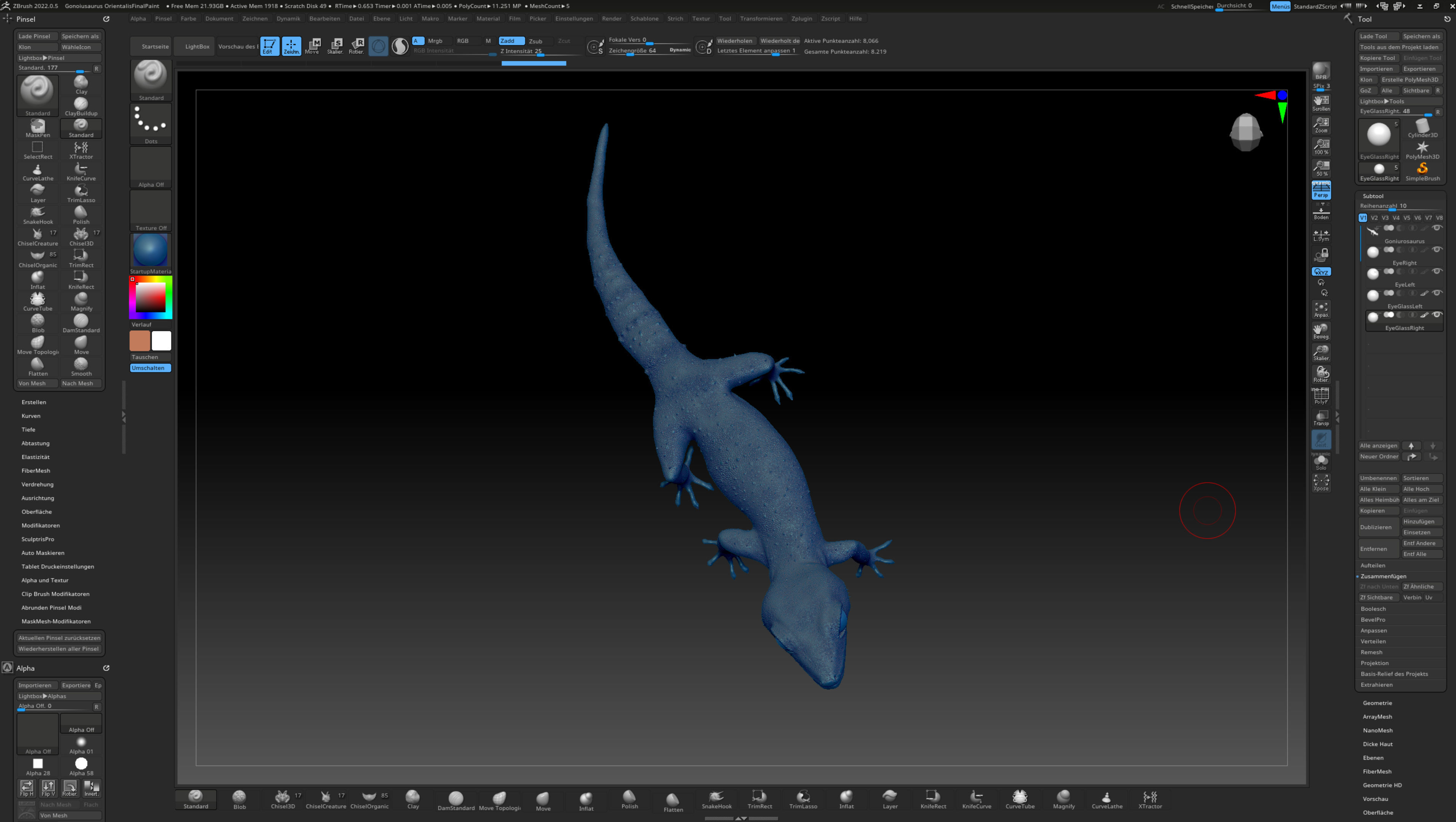Click the Zoom canvas icon

[x=1321, y=125]
